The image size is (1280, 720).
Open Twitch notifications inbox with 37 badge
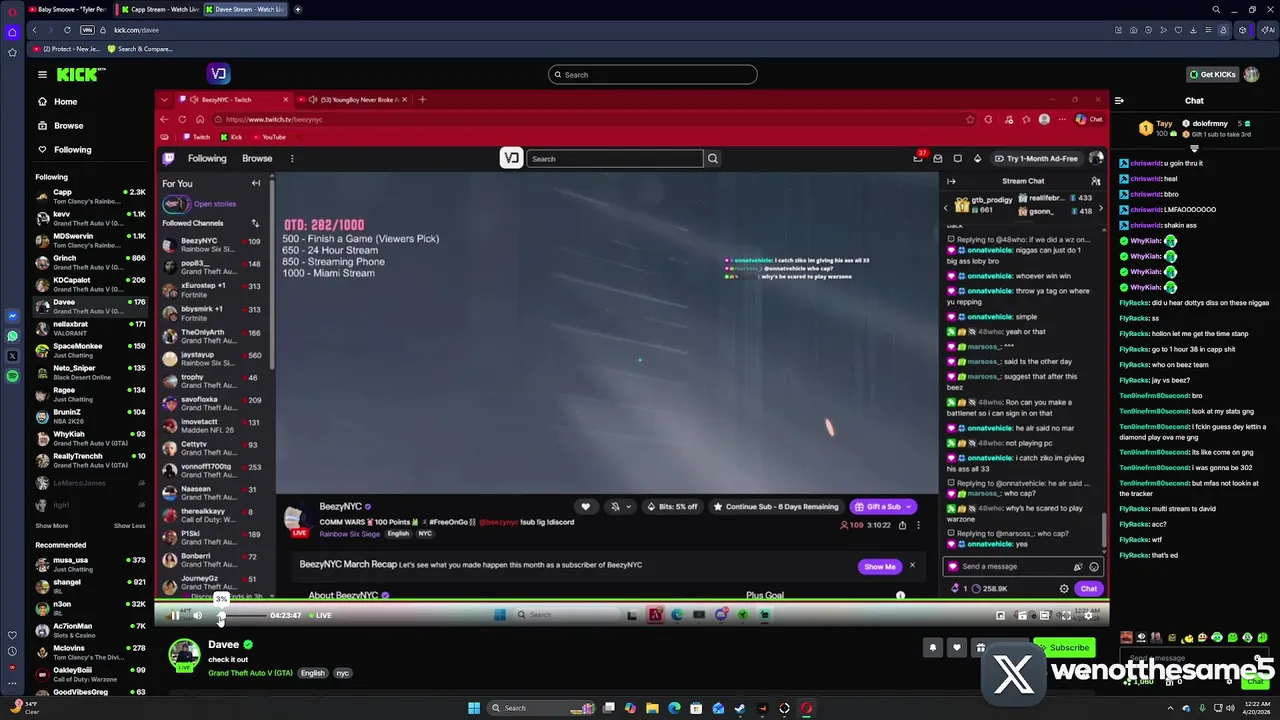918,158
